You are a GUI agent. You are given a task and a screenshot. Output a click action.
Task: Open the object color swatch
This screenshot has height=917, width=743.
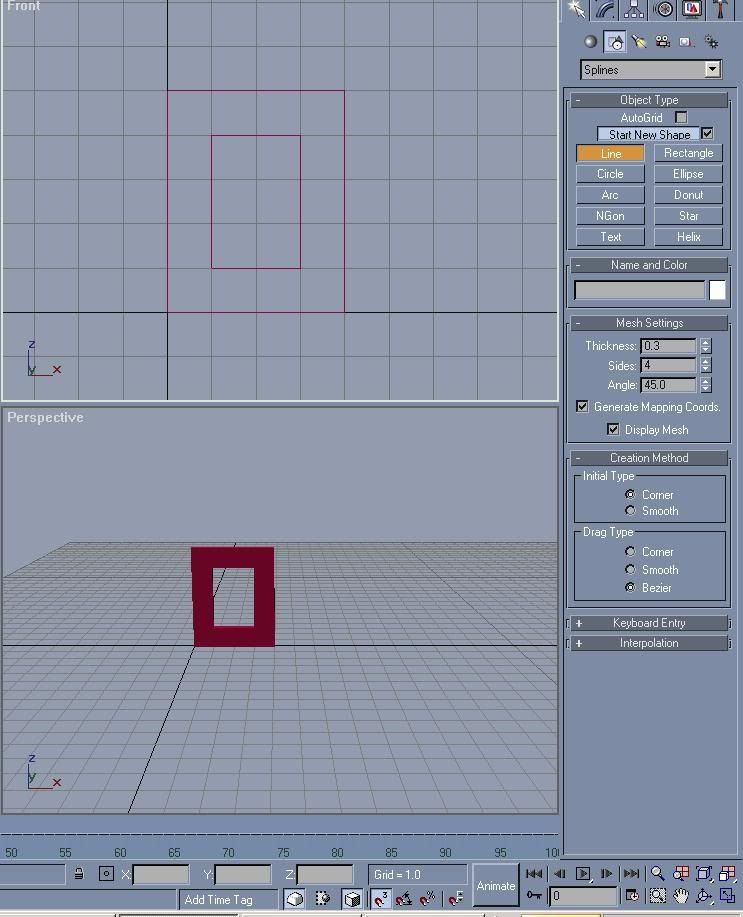point(717,290)
